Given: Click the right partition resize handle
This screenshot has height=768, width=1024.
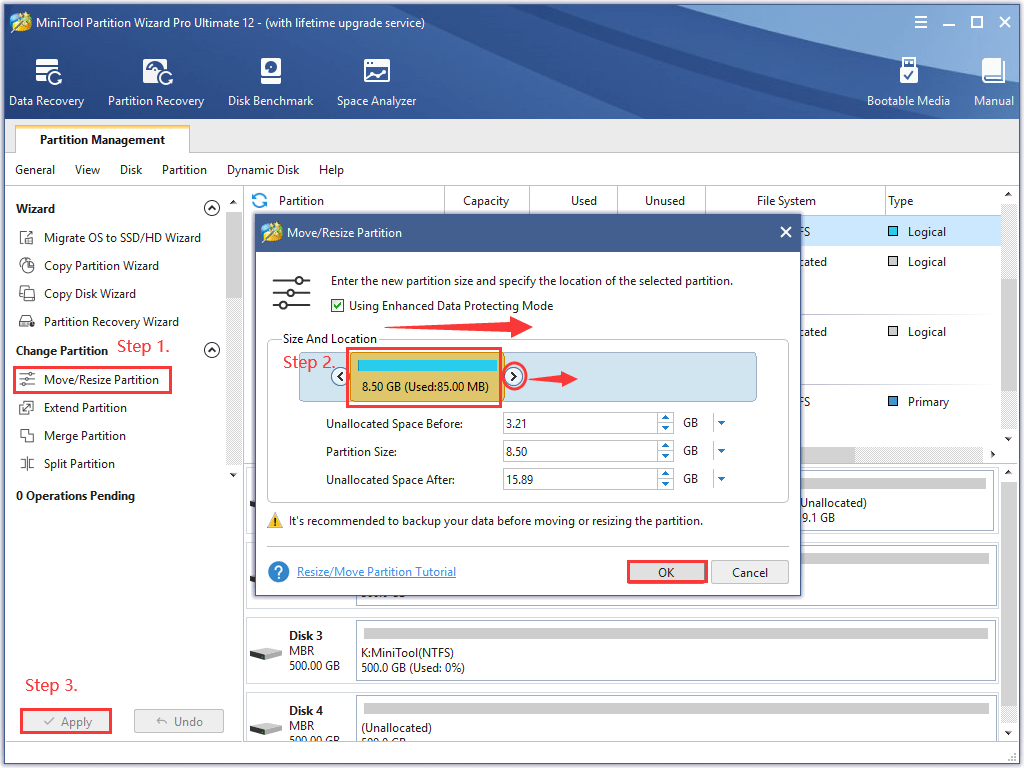Looking at the screenshot, I should pos(512,376).
